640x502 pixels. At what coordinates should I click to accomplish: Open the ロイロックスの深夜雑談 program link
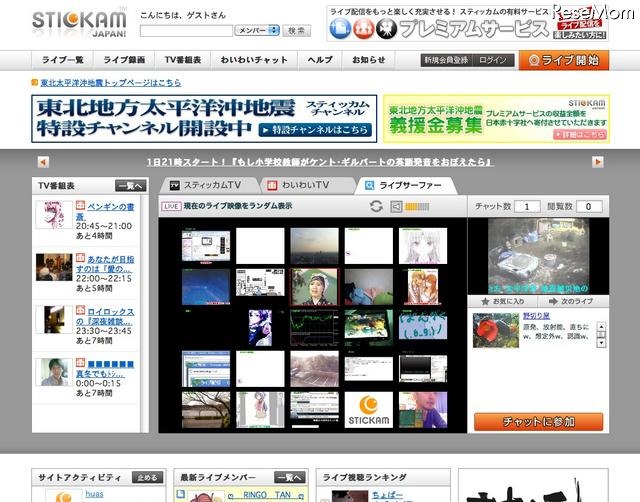point(105,316)
